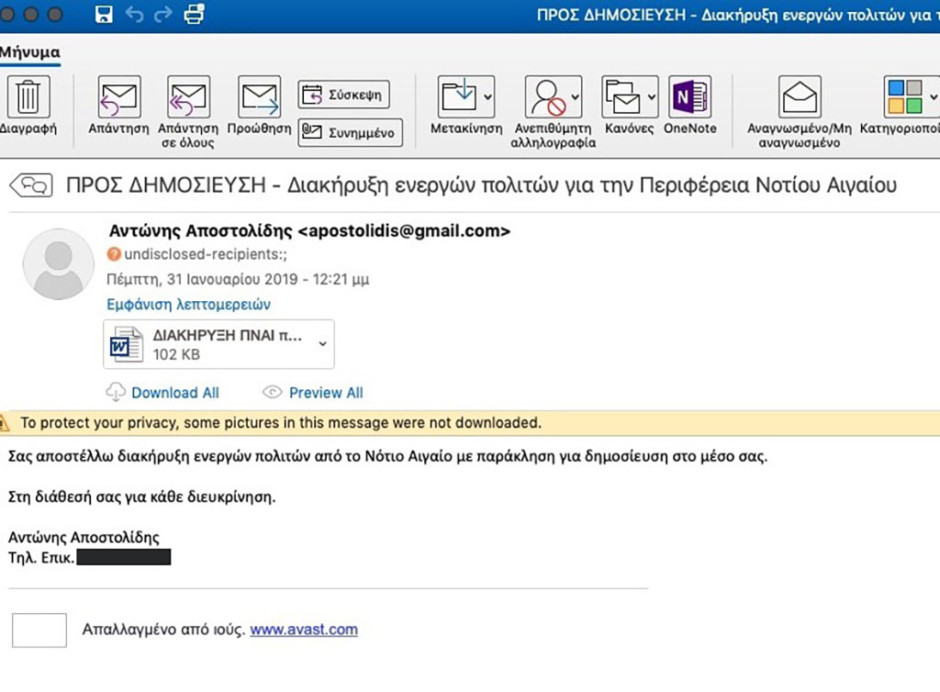Click the Διαγραφή trash icon
The width and height of the screenshot is (940, 692).
click(28, 97)
